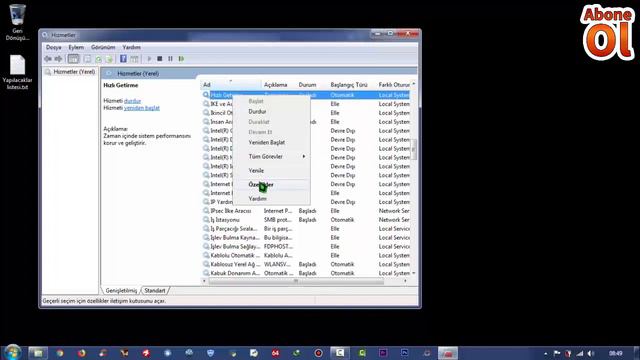
Task: Open the Görünüm menu
Action: pos(103,47)
